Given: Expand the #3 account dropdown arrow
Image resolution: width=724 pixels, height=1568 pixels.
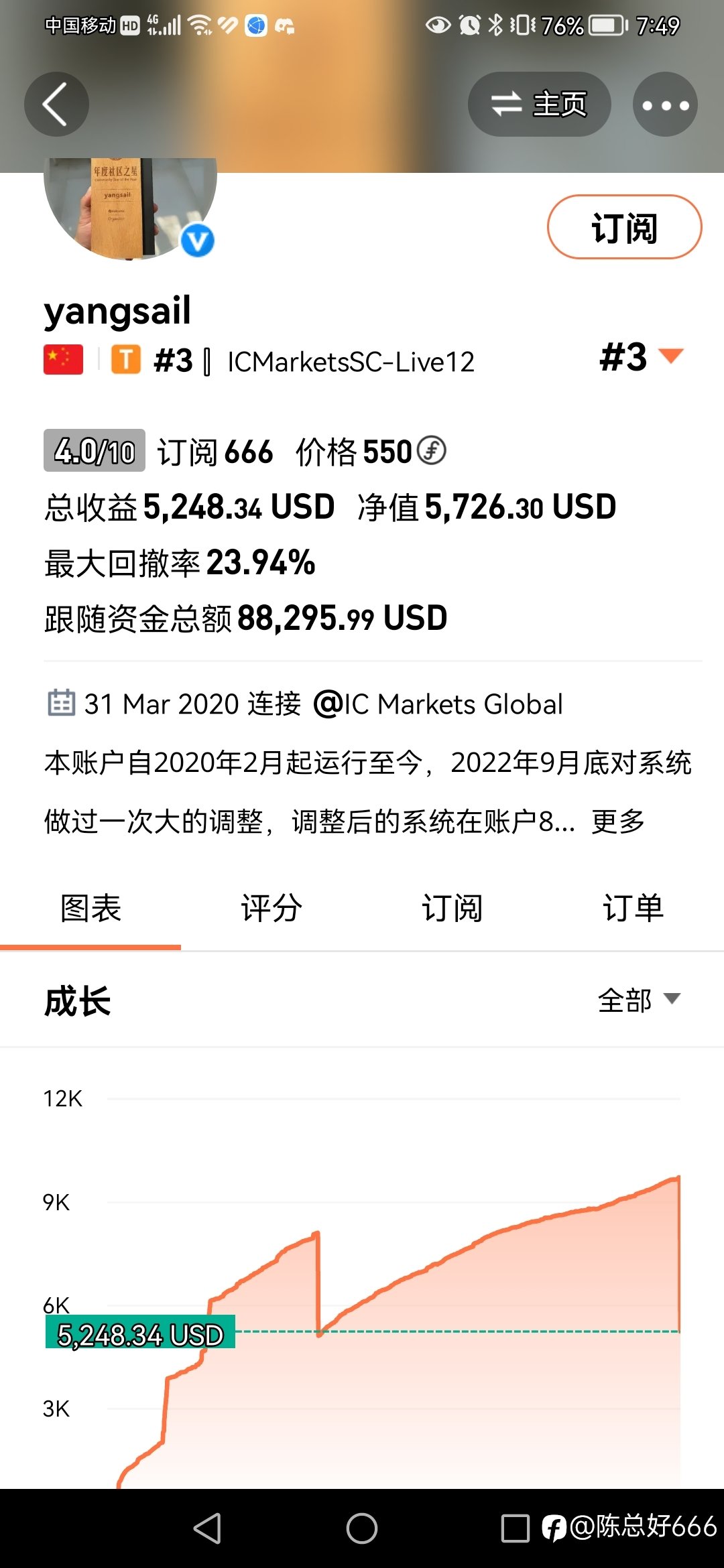Looking at the screenshot, I should coord(671,356).
